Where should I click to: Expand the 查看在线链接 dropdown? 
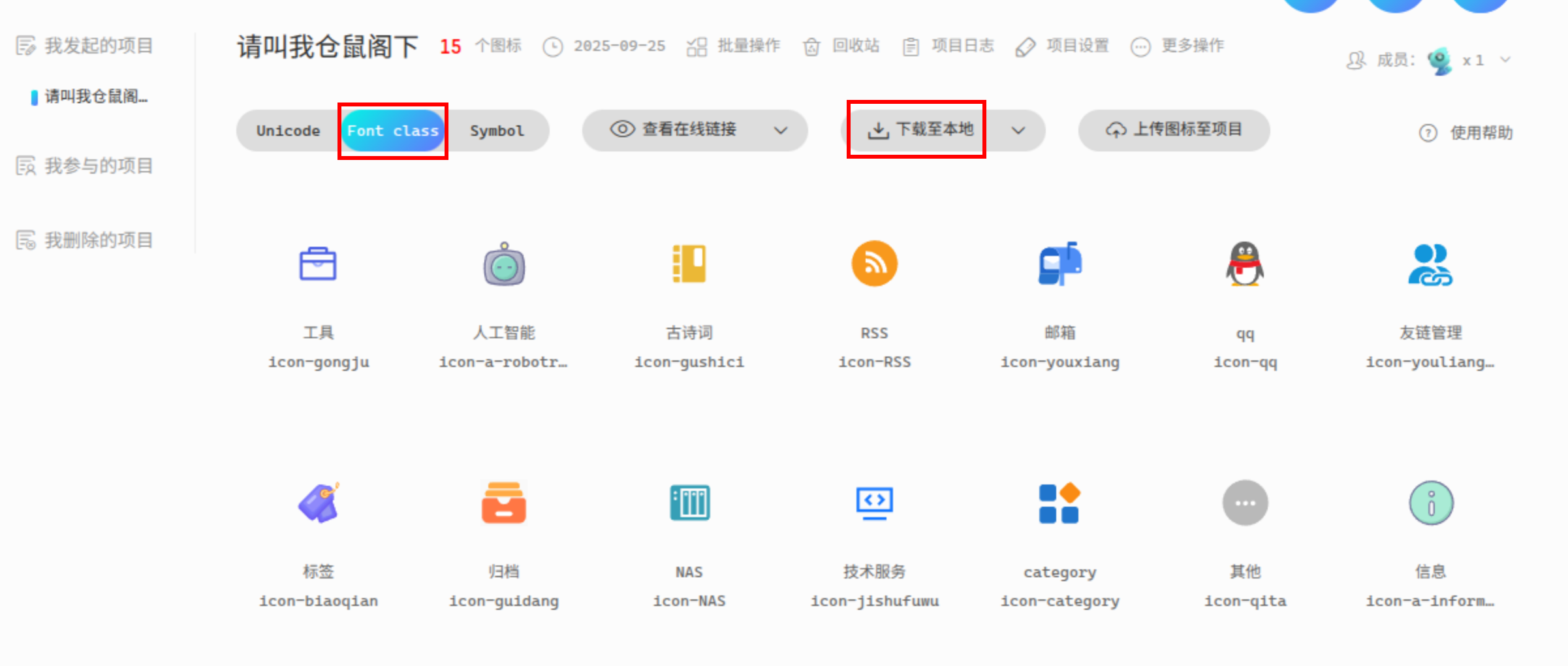[780, 131]
